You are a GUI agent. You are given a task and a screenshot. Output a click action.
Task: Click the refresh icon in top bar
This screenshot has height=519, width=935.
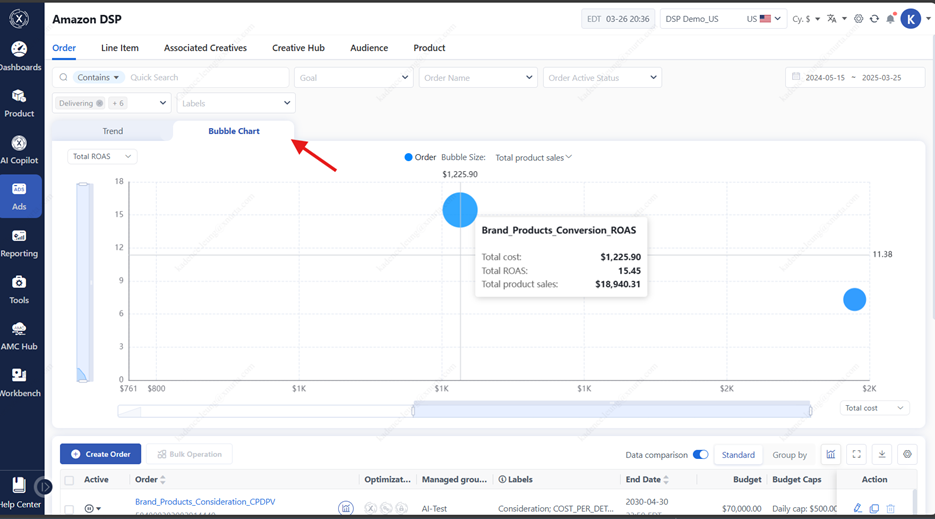click(874, 19)
